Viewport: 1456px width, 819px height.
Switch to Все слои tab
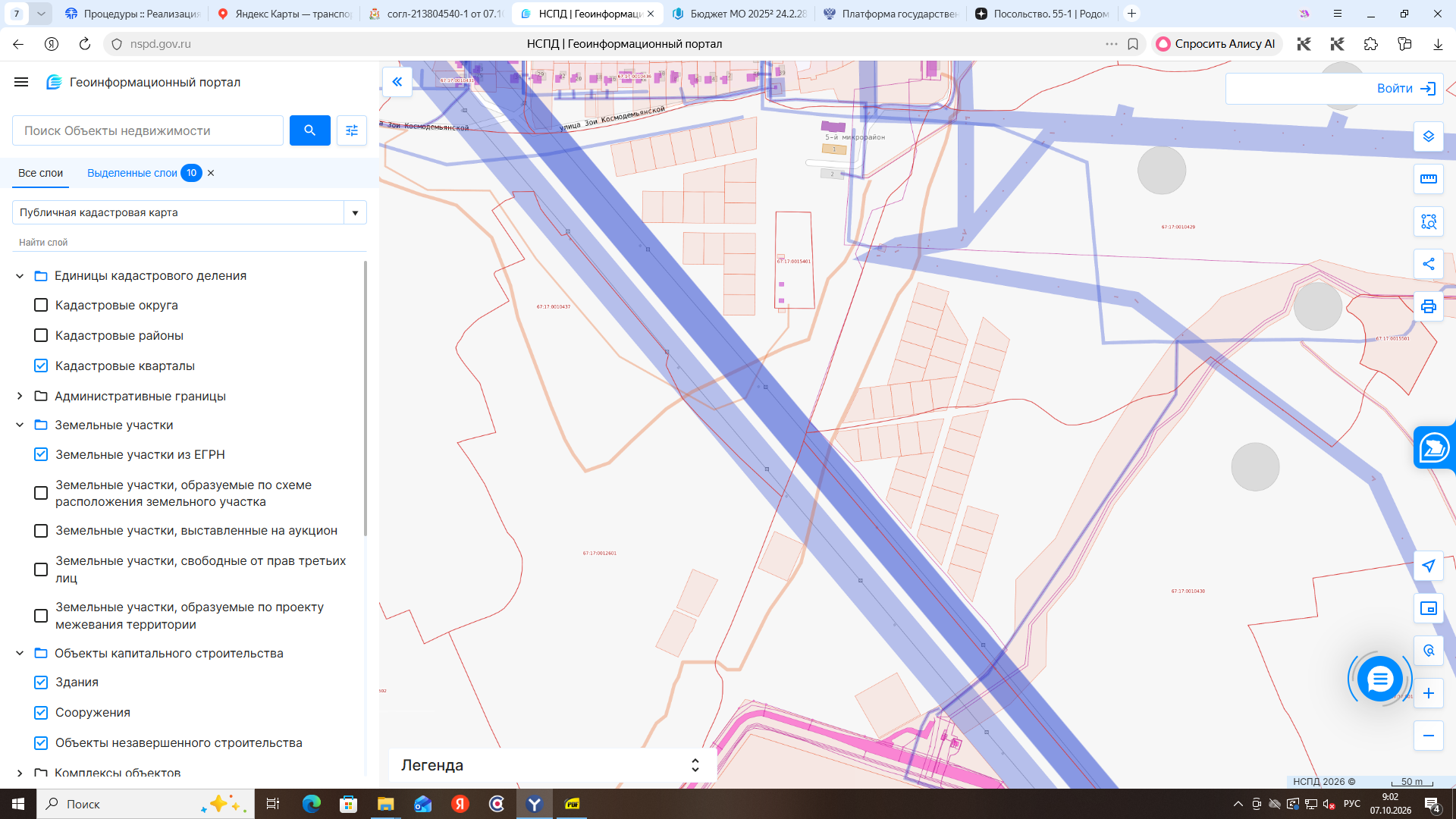click(40, 173)
